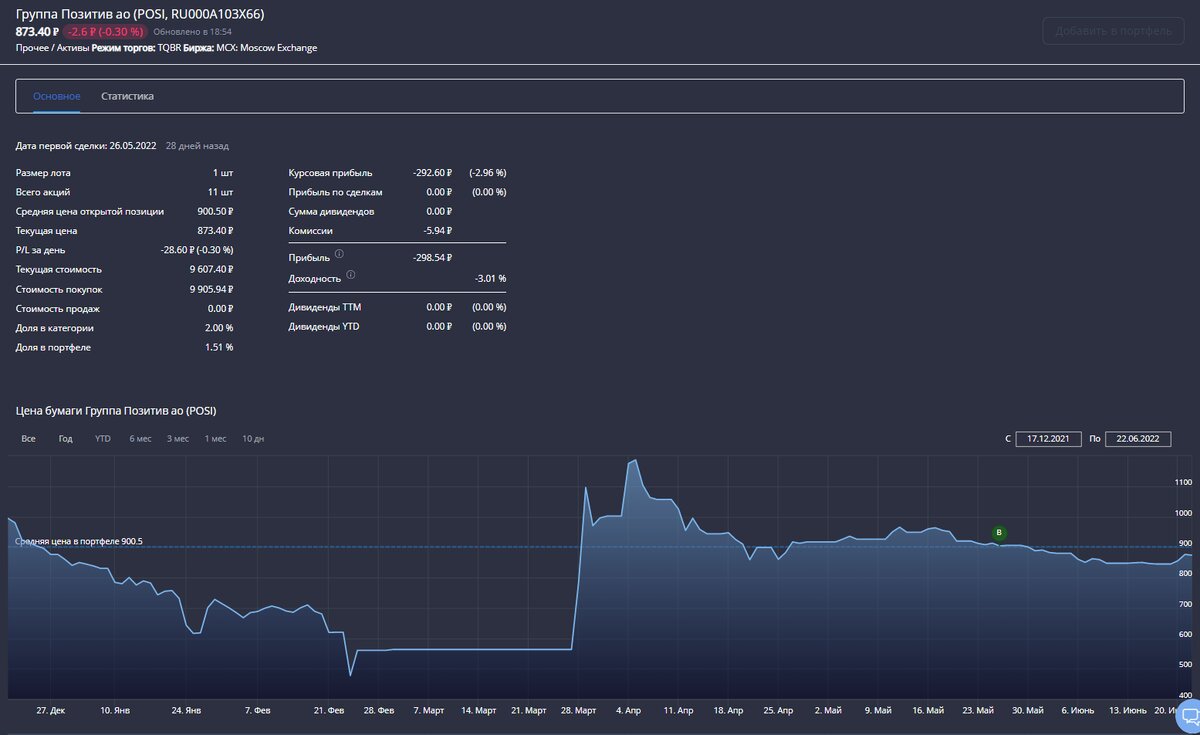
Task: Click the Активы breadcrumb link
Action: click(x=73, y=48)
